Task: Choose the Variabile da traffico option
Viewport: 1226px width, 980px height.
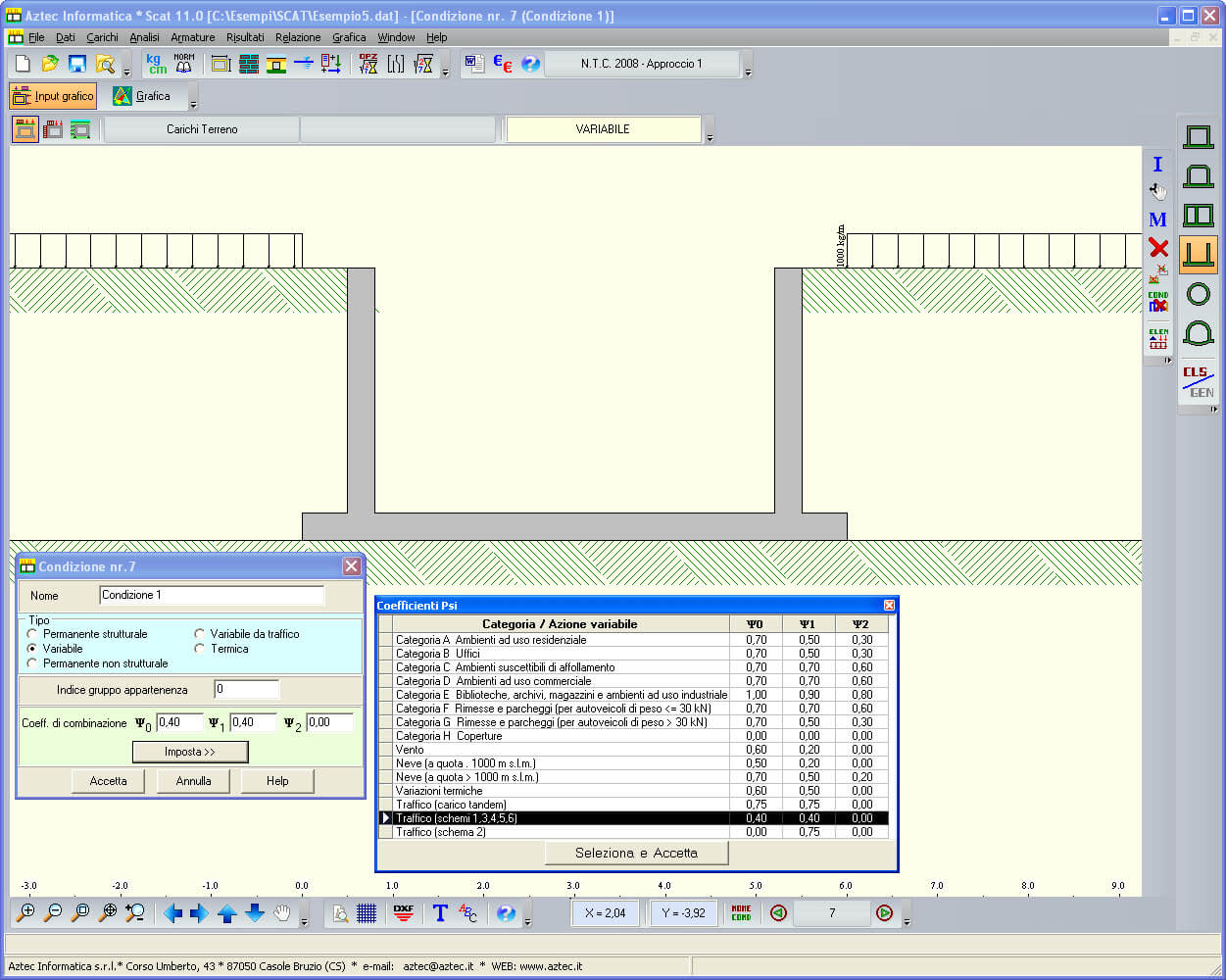Action: [200, 634]
